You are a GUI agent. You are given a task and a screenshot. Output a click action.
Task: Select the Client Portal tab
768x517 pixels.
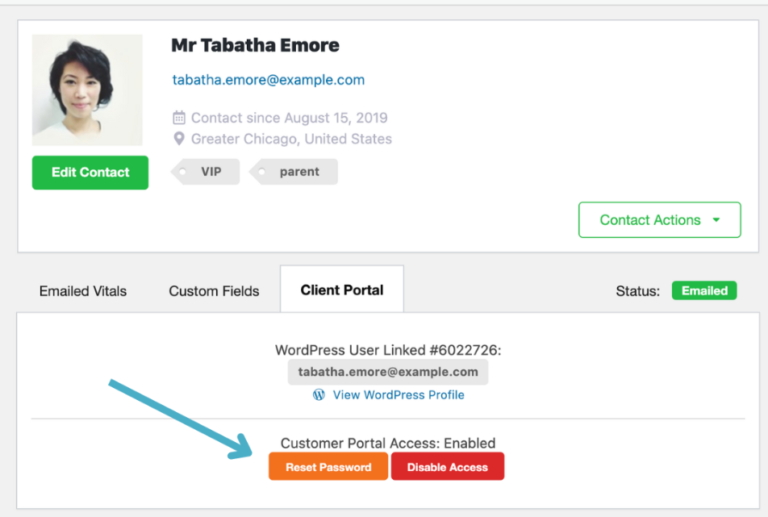(342, 290)
